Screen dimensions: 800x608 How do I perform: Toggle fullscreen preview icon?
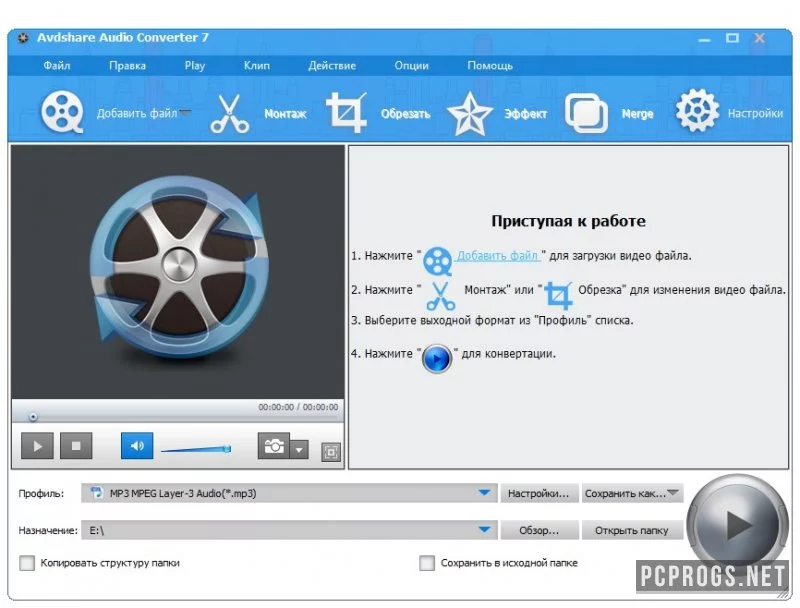(x=331, y=452)
